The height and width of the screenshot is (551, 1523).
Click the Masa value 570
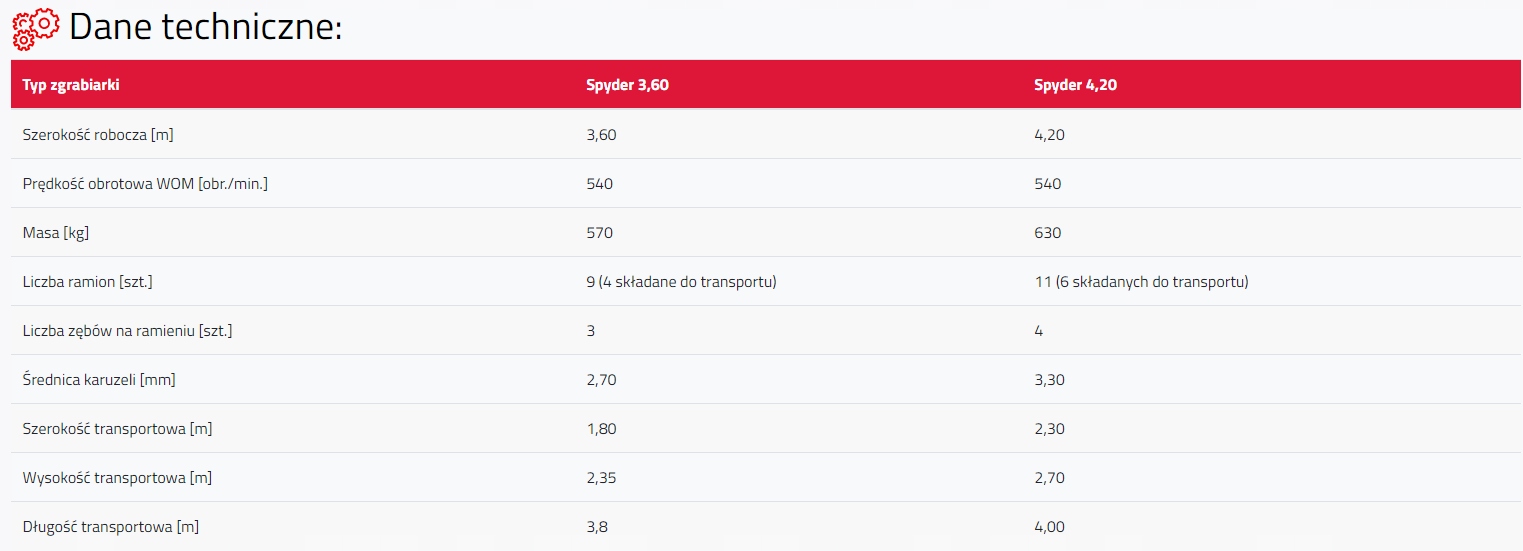(599, 233)
